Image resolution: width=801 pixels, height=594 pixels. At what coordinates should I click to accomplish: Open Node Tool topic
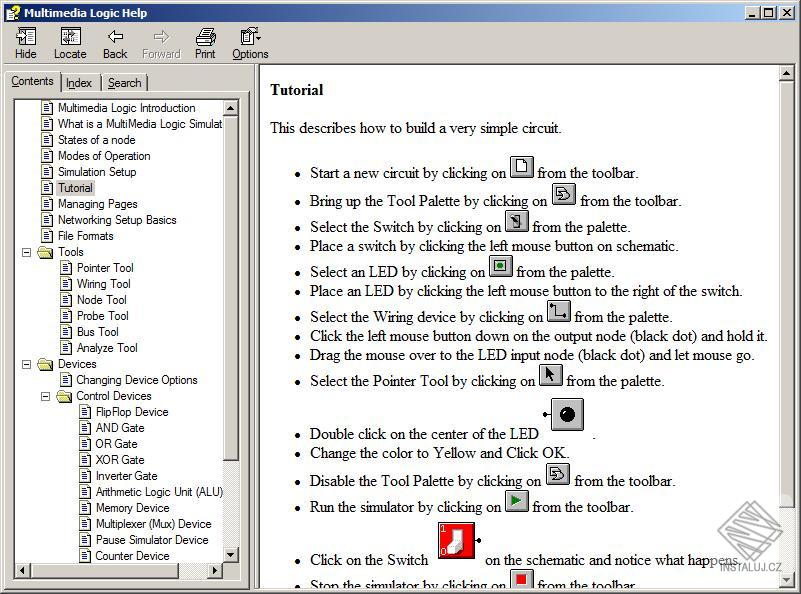[102, 300]
